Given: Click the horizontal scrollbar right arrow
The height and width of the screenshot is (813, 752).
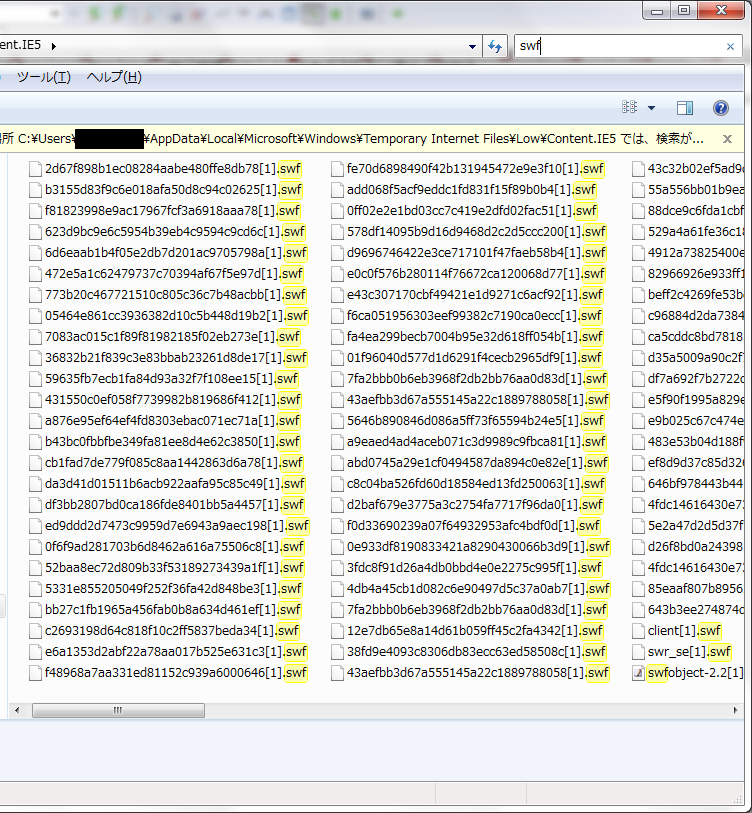Looking at the screenshot, I should tap(735, 710).
